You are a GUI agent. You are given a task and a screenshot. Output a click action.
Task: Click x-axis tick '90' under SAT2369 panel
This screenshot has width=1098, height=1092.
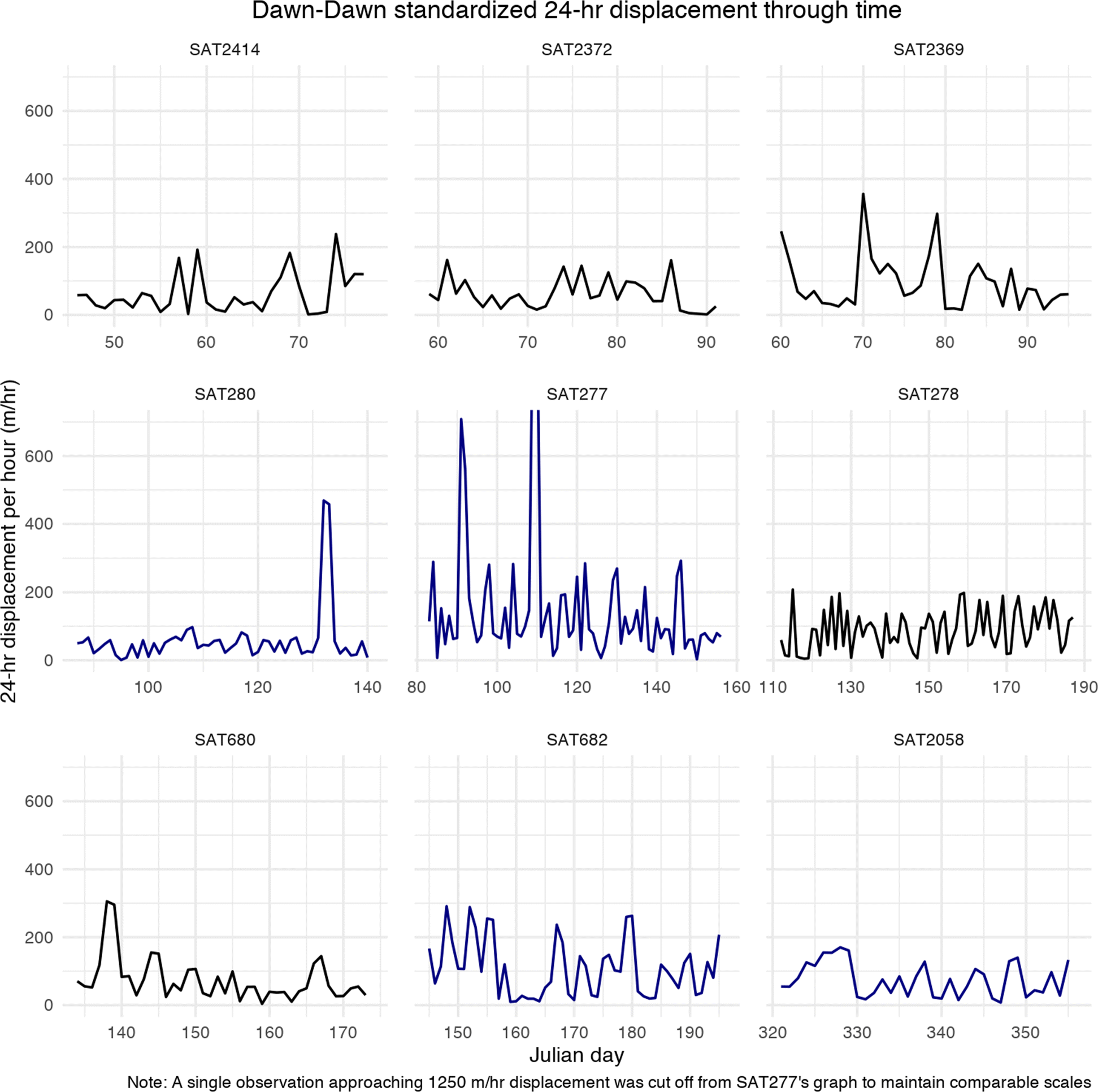(x=1027, y=342)
